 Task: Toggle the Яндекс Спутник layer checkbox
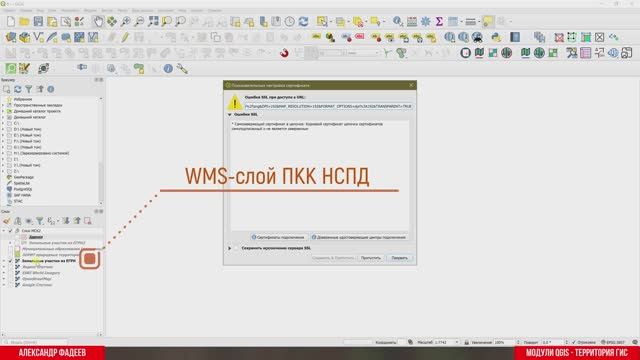pyautogui.click(x=11, y=267)
